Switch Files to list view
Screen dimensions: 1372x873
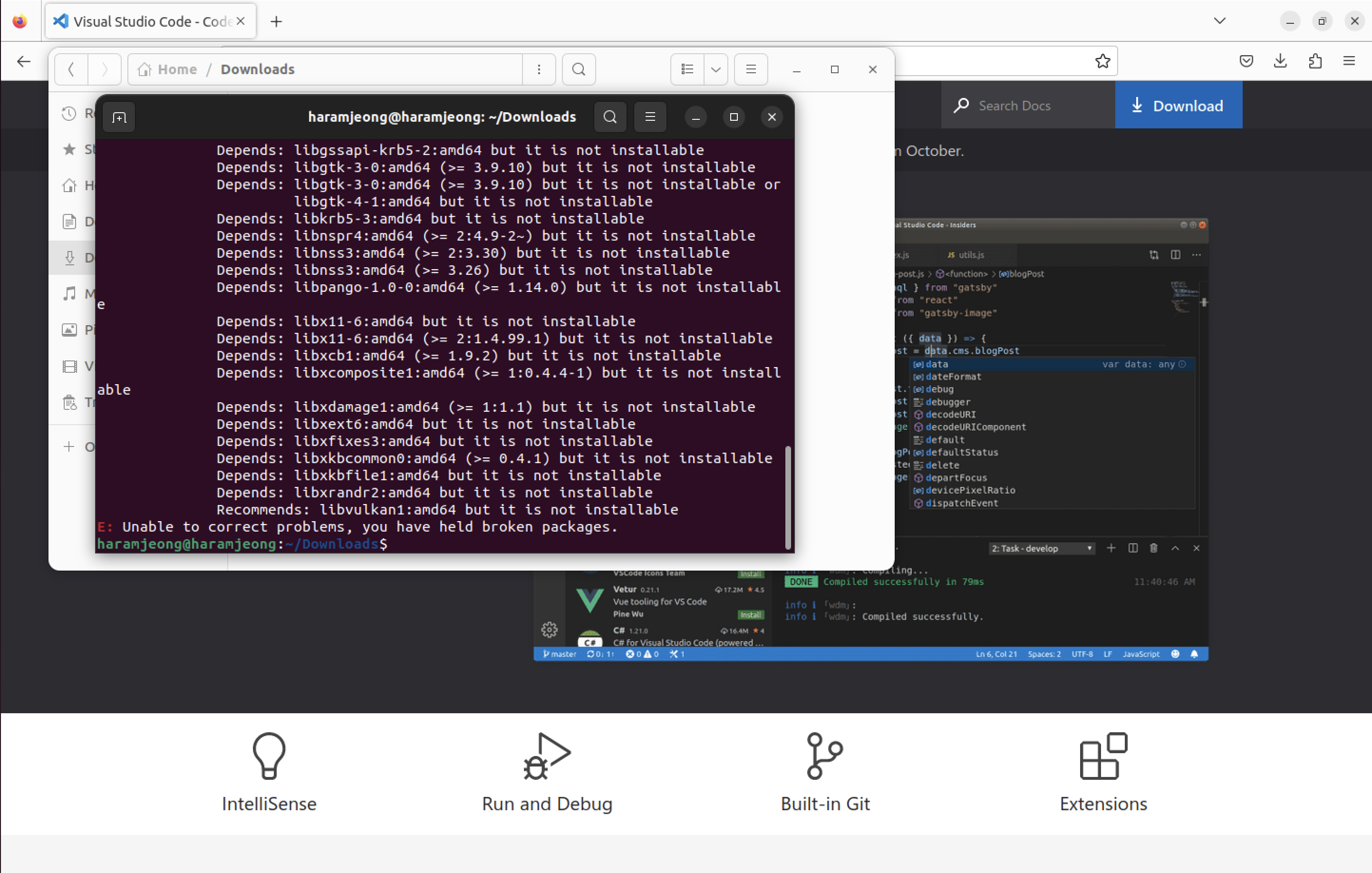687,69
